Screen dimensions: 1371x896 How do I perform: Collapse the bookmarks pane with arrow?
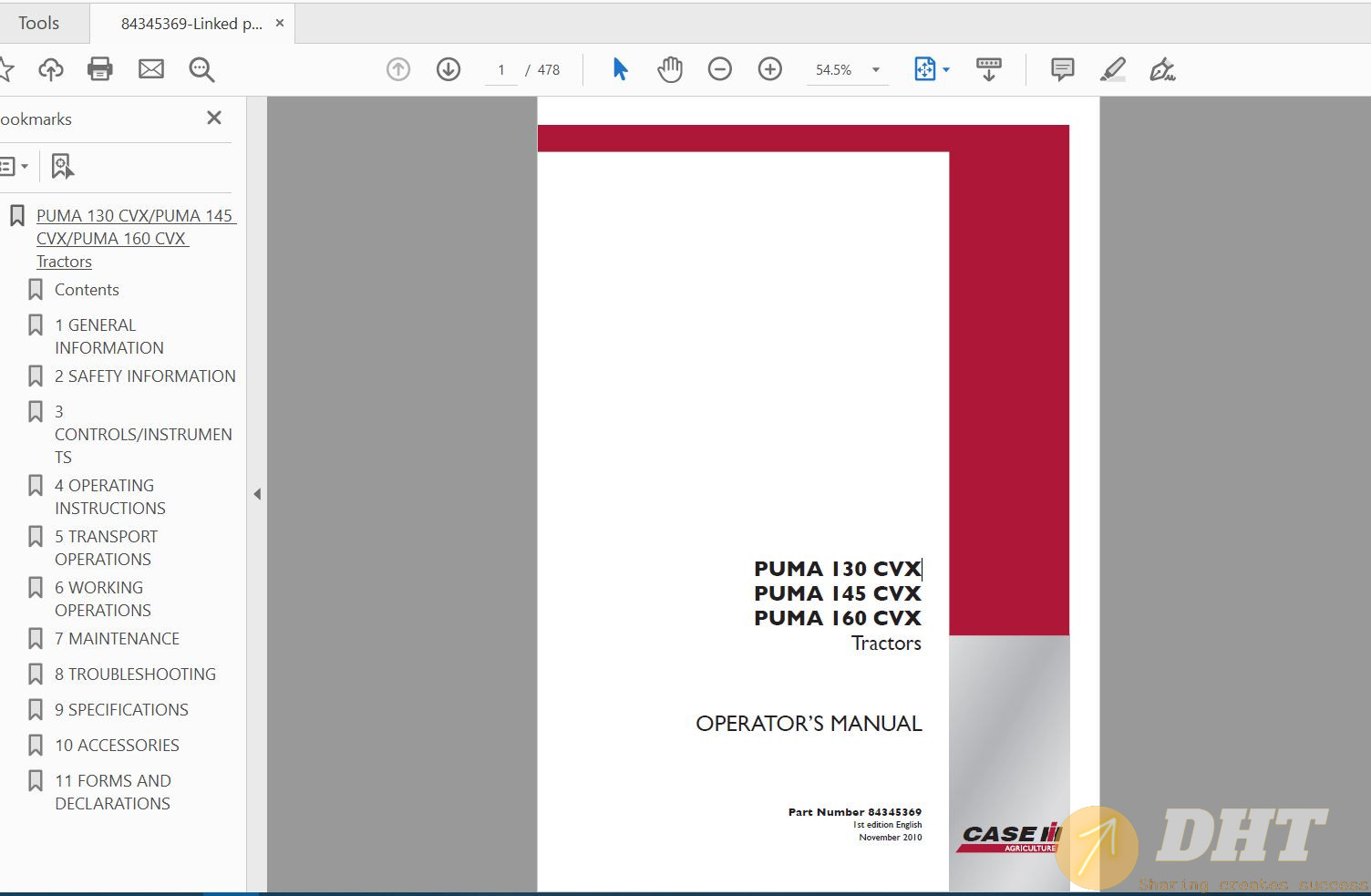[x=257, y=494]
